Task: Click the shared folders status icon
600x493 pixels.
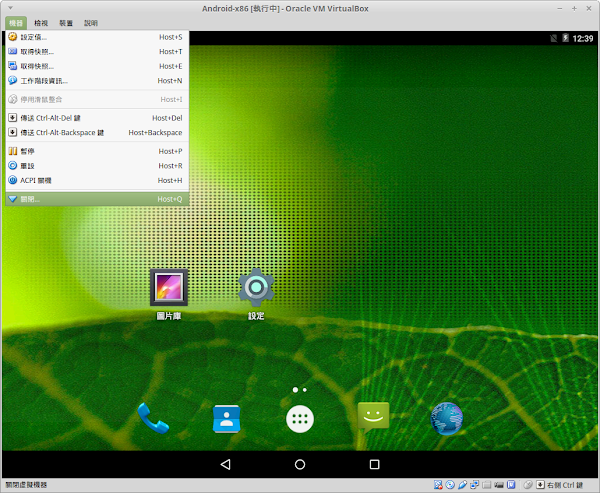Action: pyautogui.click(x=487, y=485)
